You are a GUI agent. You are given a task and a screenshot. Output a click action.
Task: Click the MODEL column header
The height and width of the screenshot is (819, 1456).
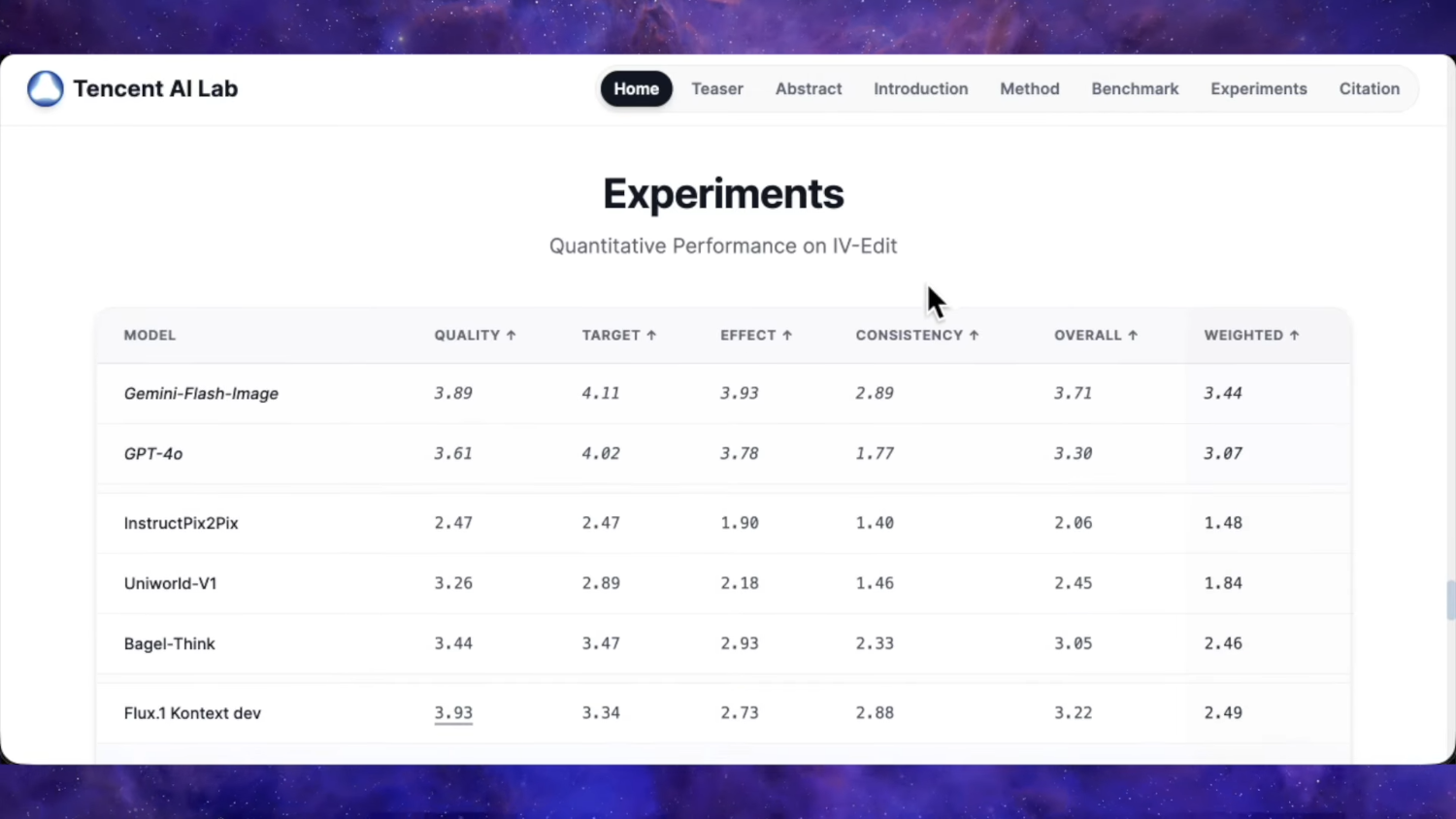[149, 335]
